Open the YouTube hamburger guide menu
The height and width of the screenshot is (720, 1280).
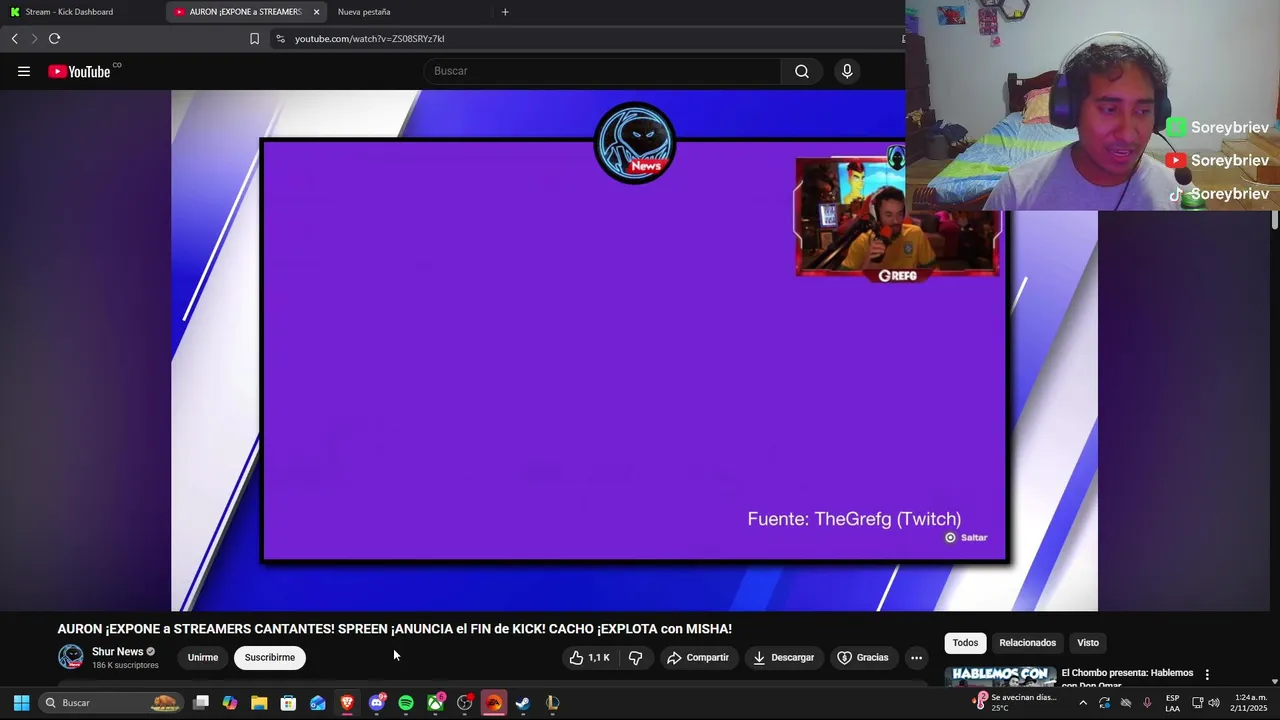pyautogui.click(x=24, y=71)
